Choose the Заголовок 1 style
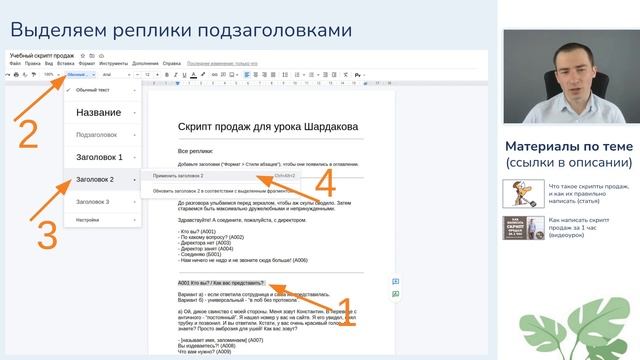 [102, 157]
